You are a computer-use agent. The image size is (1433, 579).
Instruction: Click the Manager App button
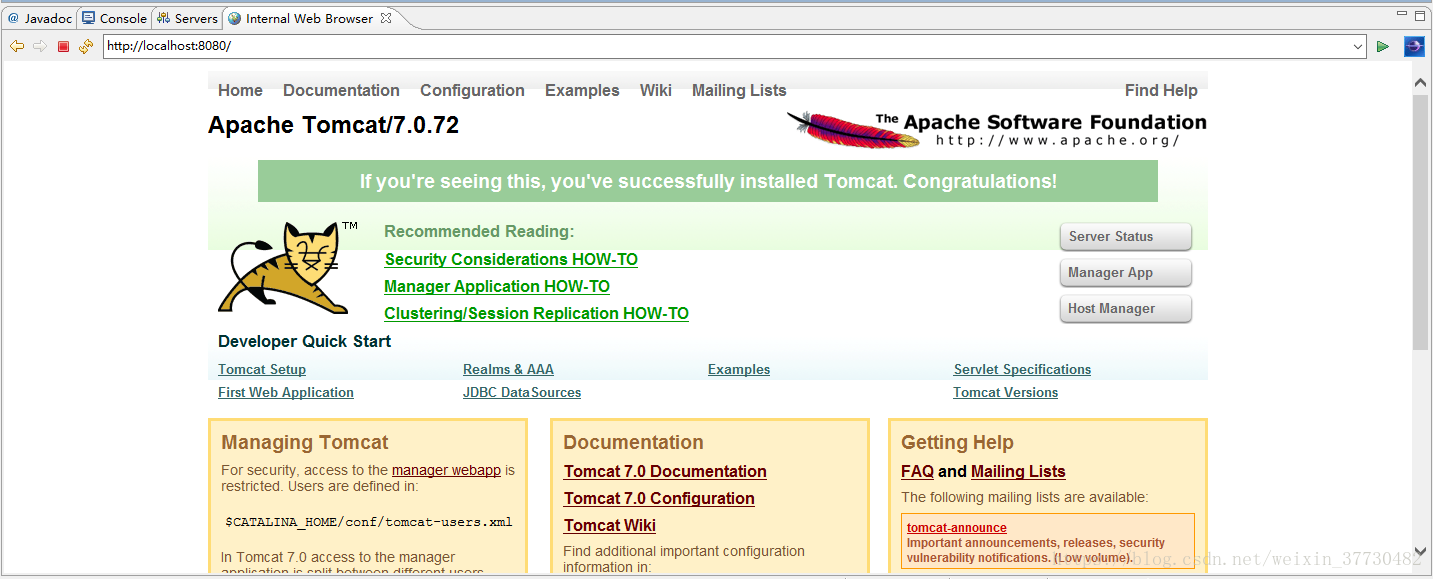[x=1126, y=273]
